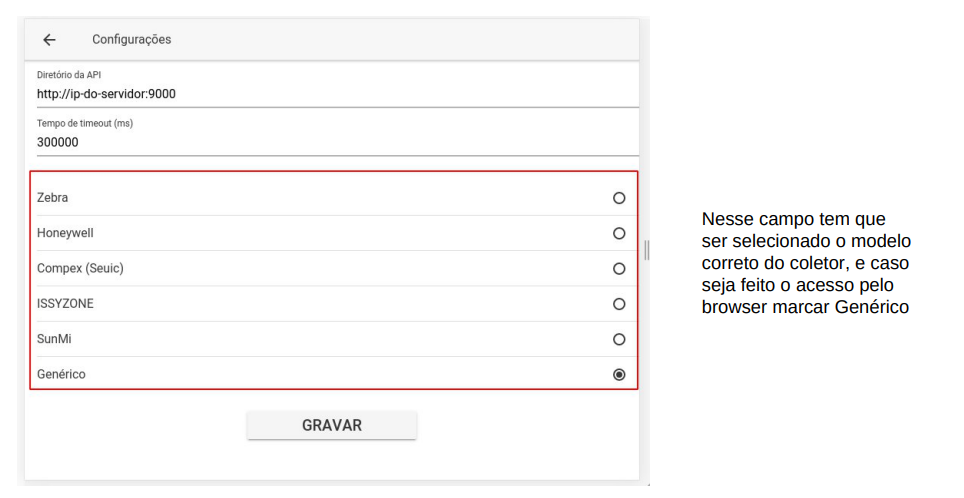Select the Genérico radio button
The image size is (964, 498).
619,374
